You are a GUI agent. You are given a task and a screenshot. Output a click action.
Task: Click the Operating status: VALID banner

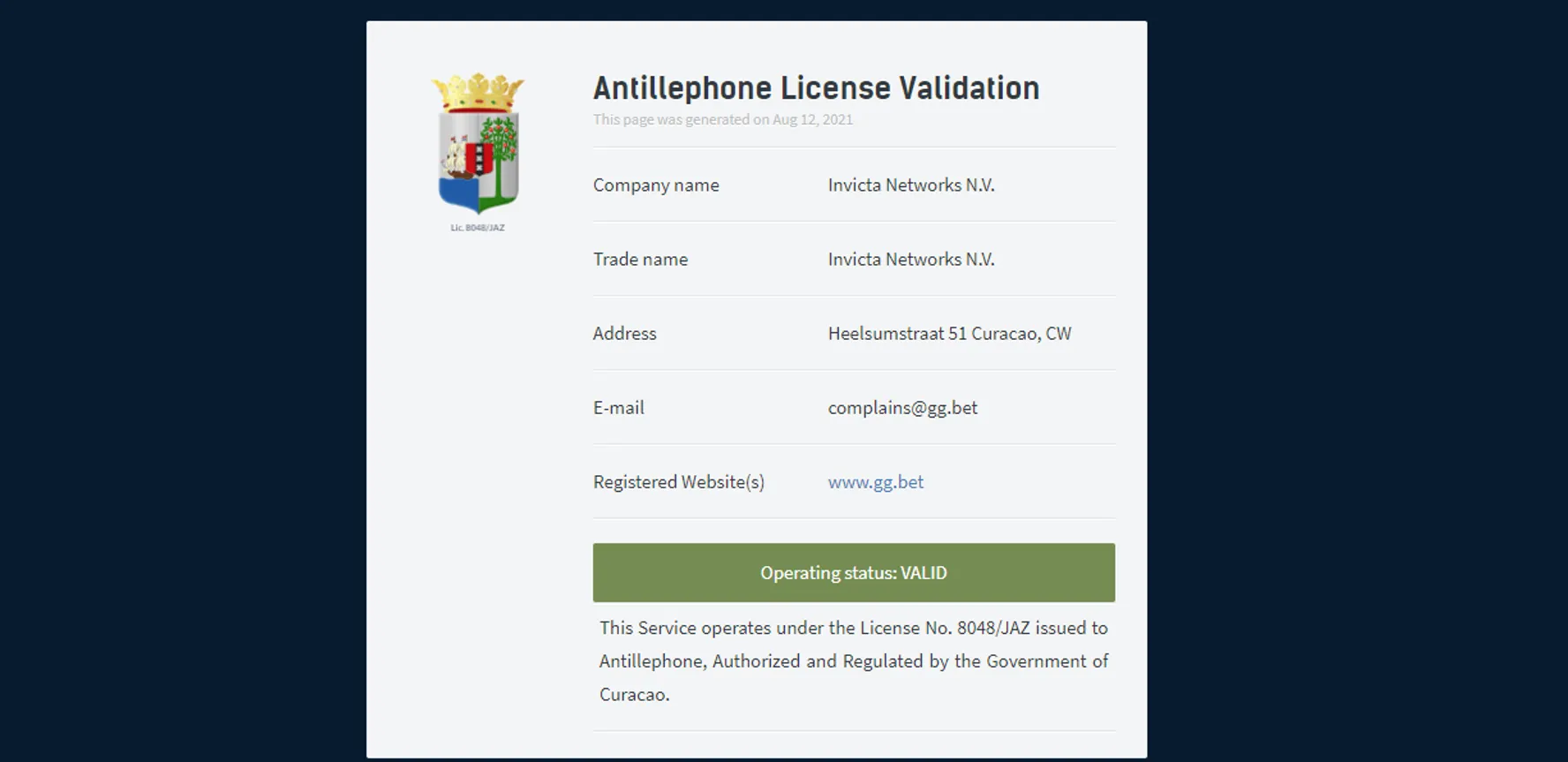tap(854, 572)
